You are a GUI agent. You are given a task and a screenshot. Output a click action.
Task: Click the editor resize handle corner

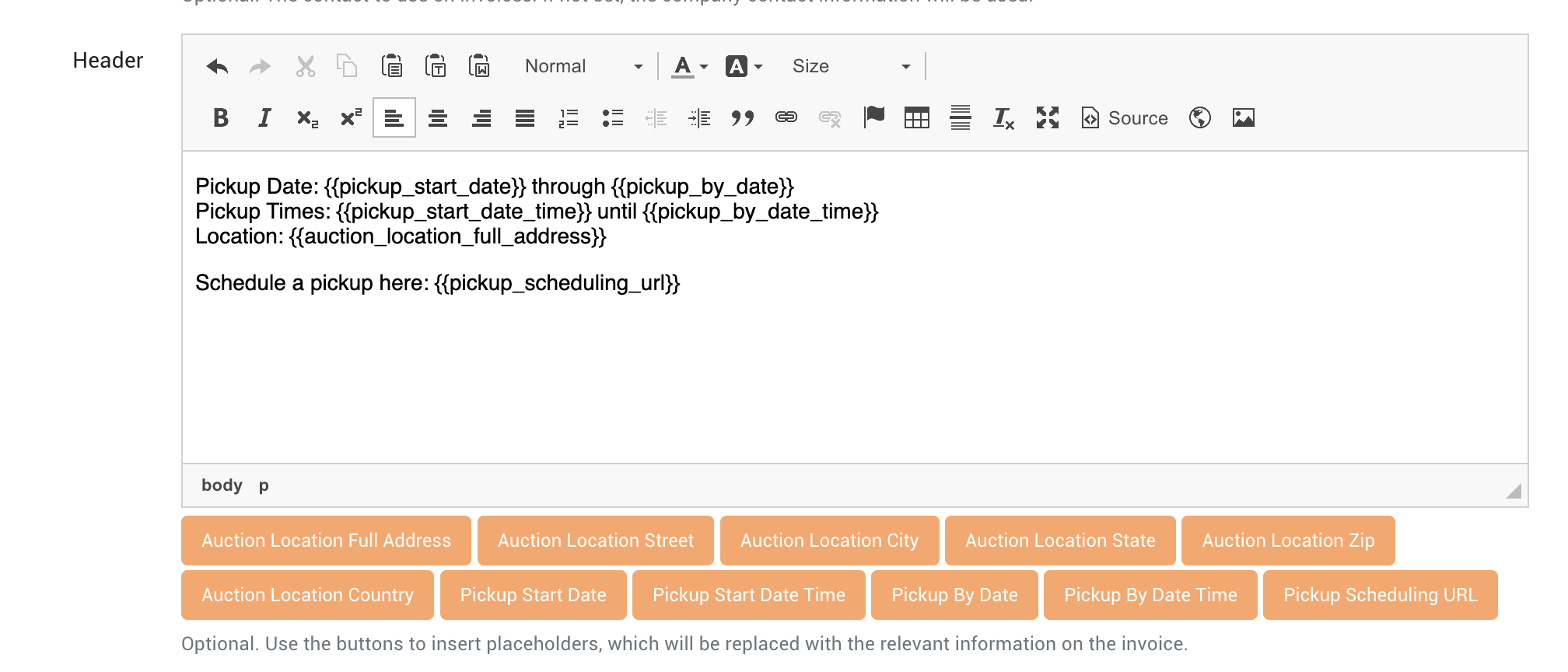[1514, 491]
